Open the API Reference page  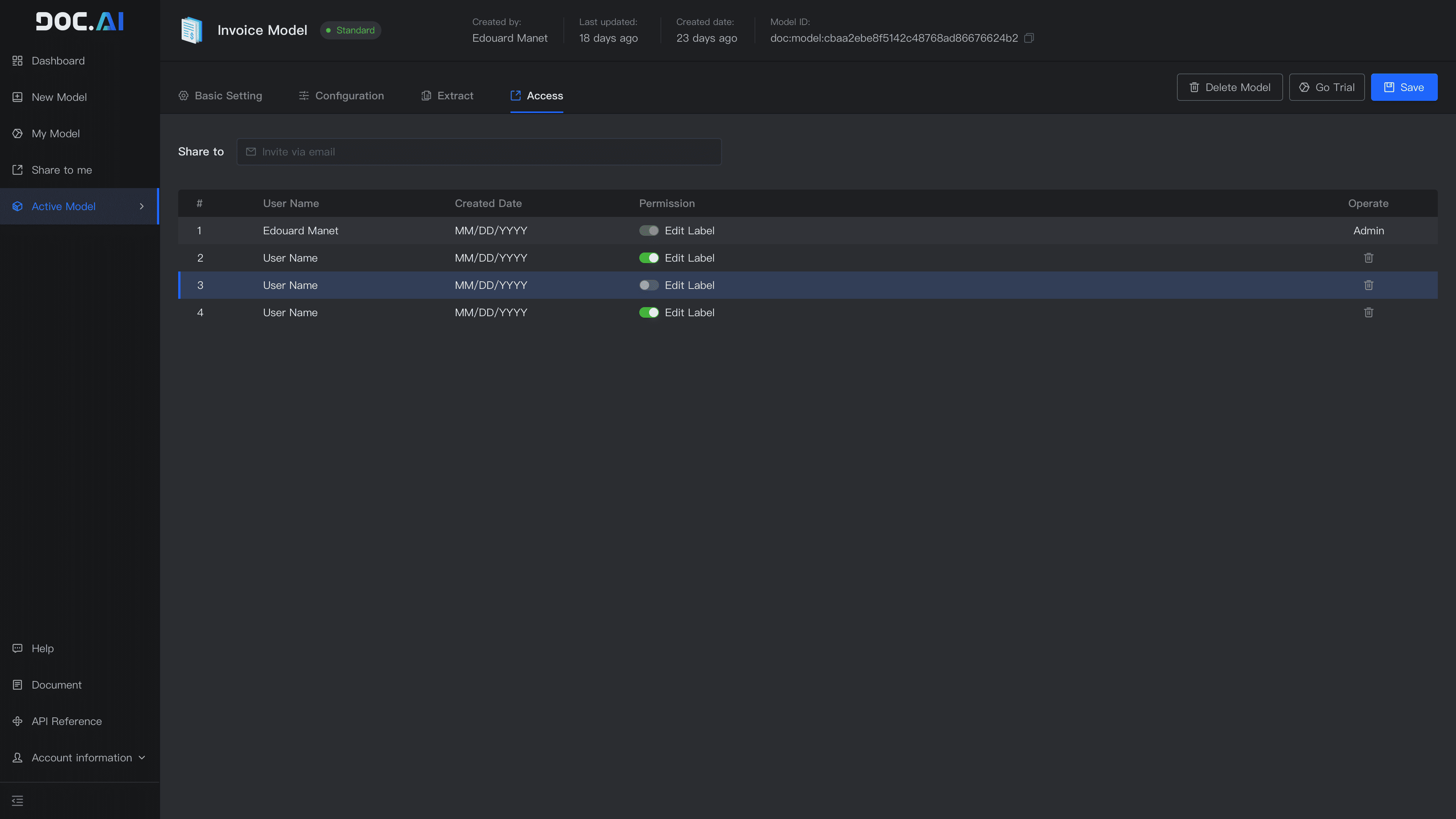(x=66, y=721)
